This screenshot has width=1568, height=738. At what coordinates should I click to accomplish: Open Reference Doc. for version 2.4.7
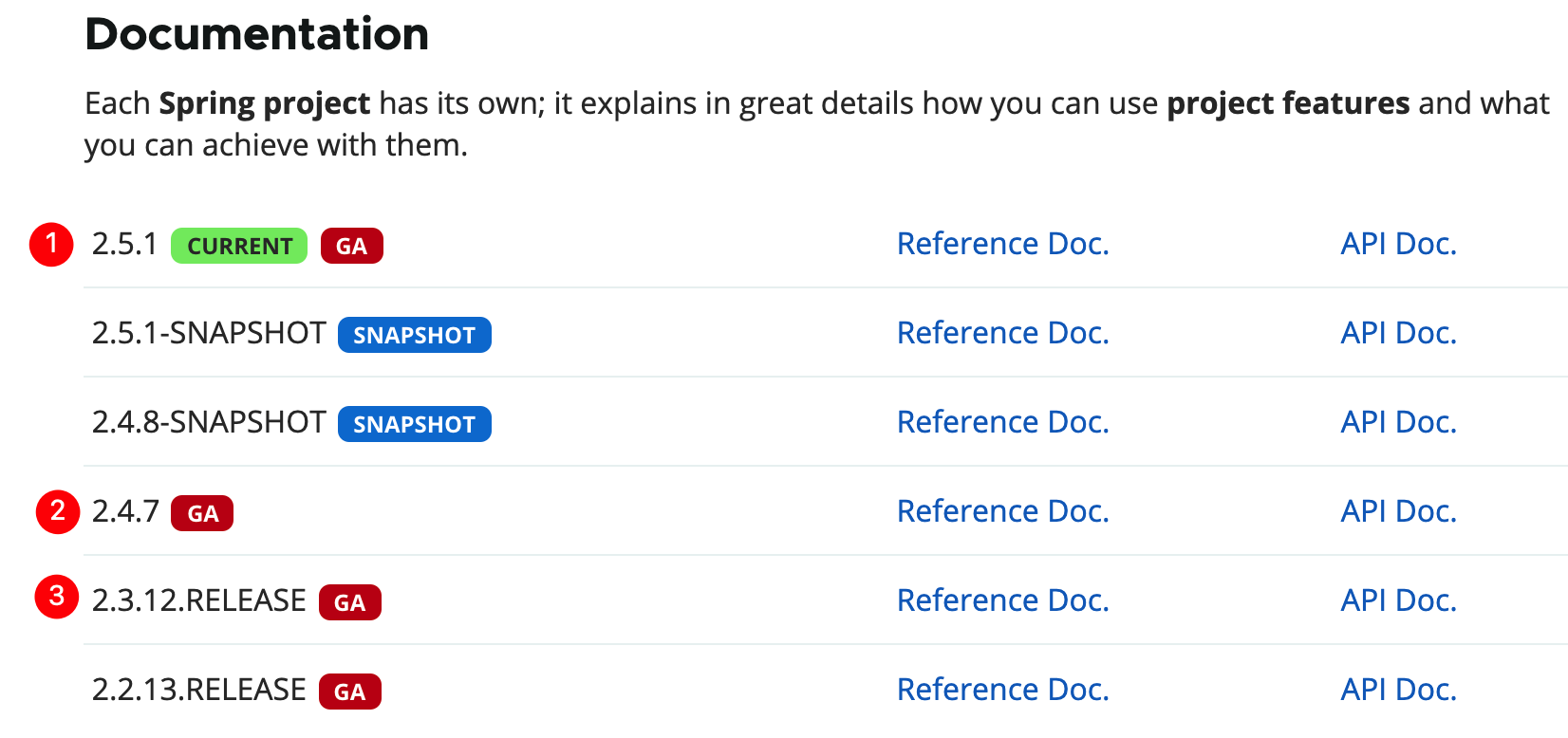point(1003,511)
